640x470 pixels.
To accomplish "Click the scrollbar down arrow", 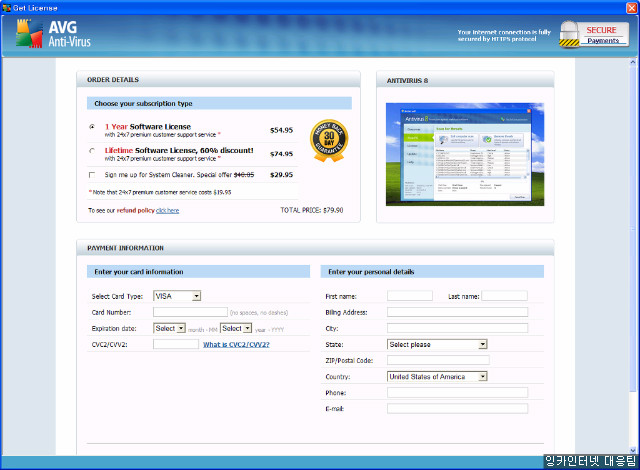I will pos(633,450).
